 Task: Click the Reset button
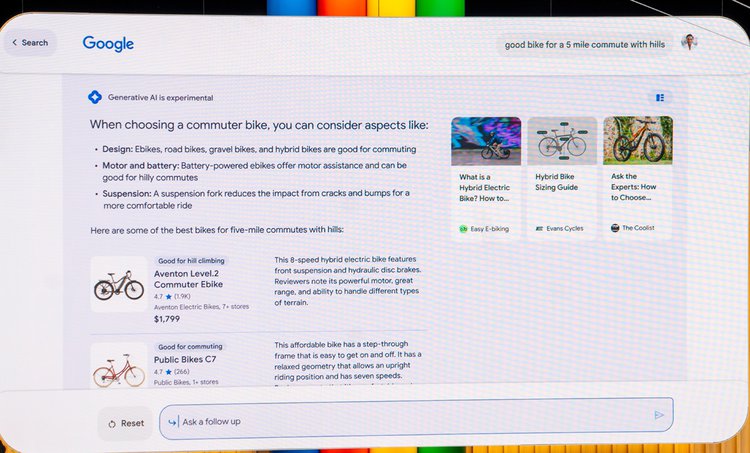click(x=126, y=423)
